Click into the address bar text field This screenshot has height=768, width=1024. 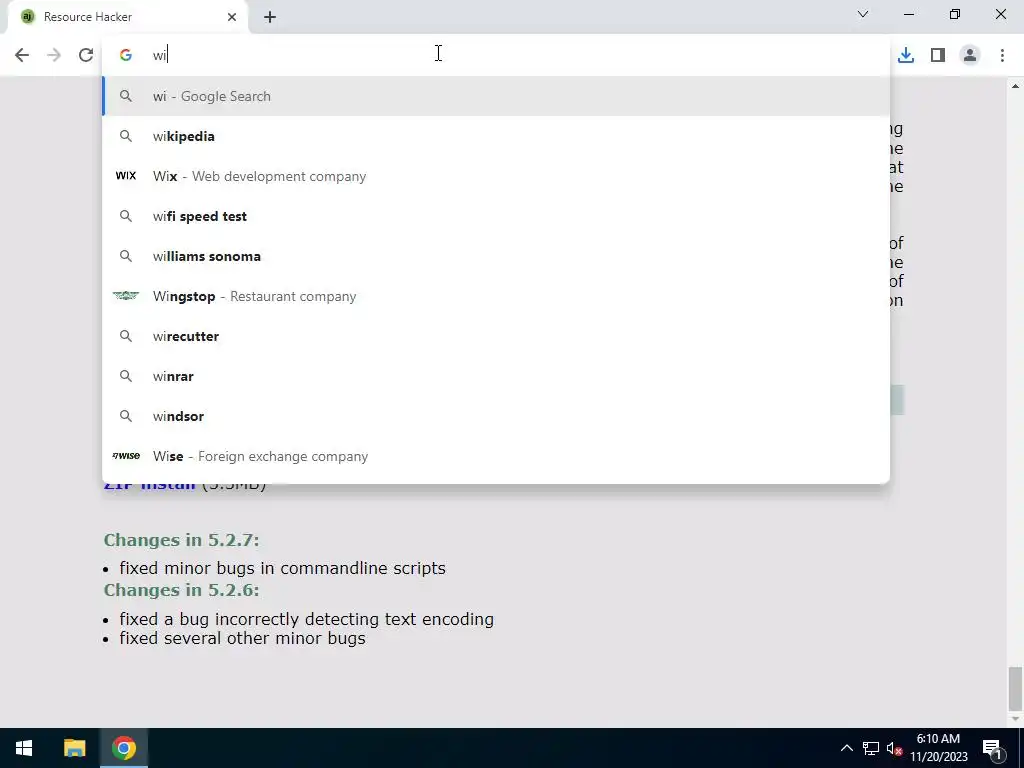pos(496,55)
